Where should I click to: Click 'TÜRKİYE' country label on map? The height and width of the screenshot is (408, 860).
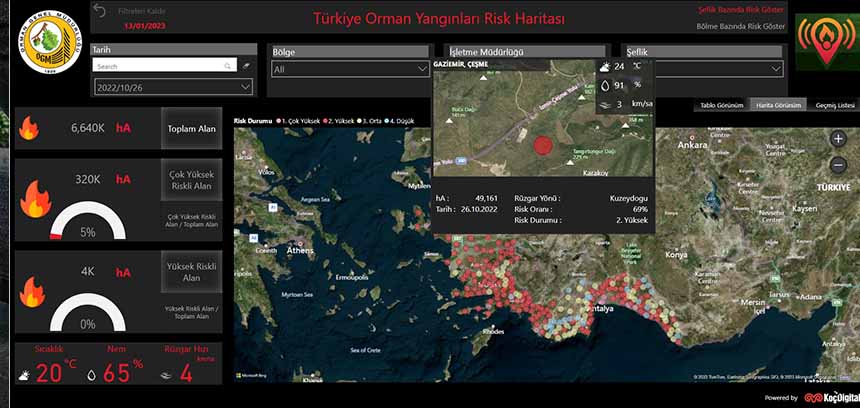(833, 188)
